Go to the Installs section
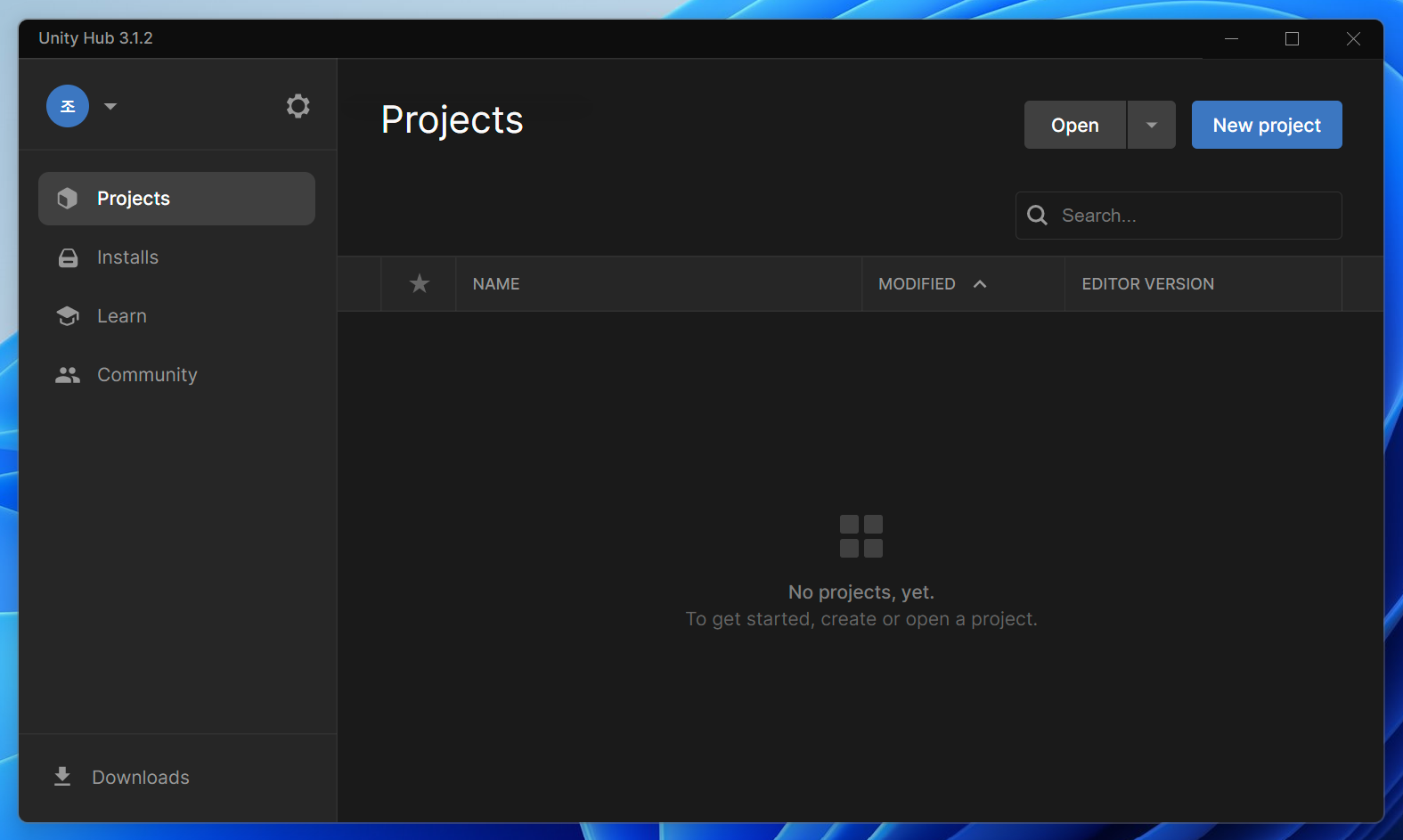This screenshot has width=1403, height=840. coord(176,257)
